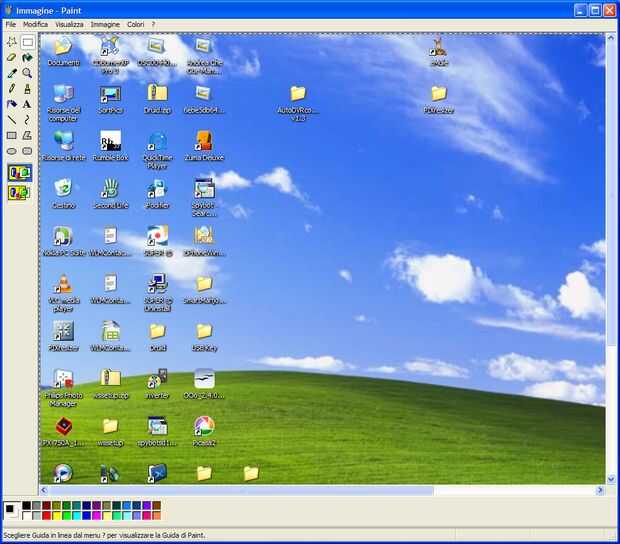The height and width of the screenshot is (544, 620).
Task: Close the Paint window
Action: point(609,10)
